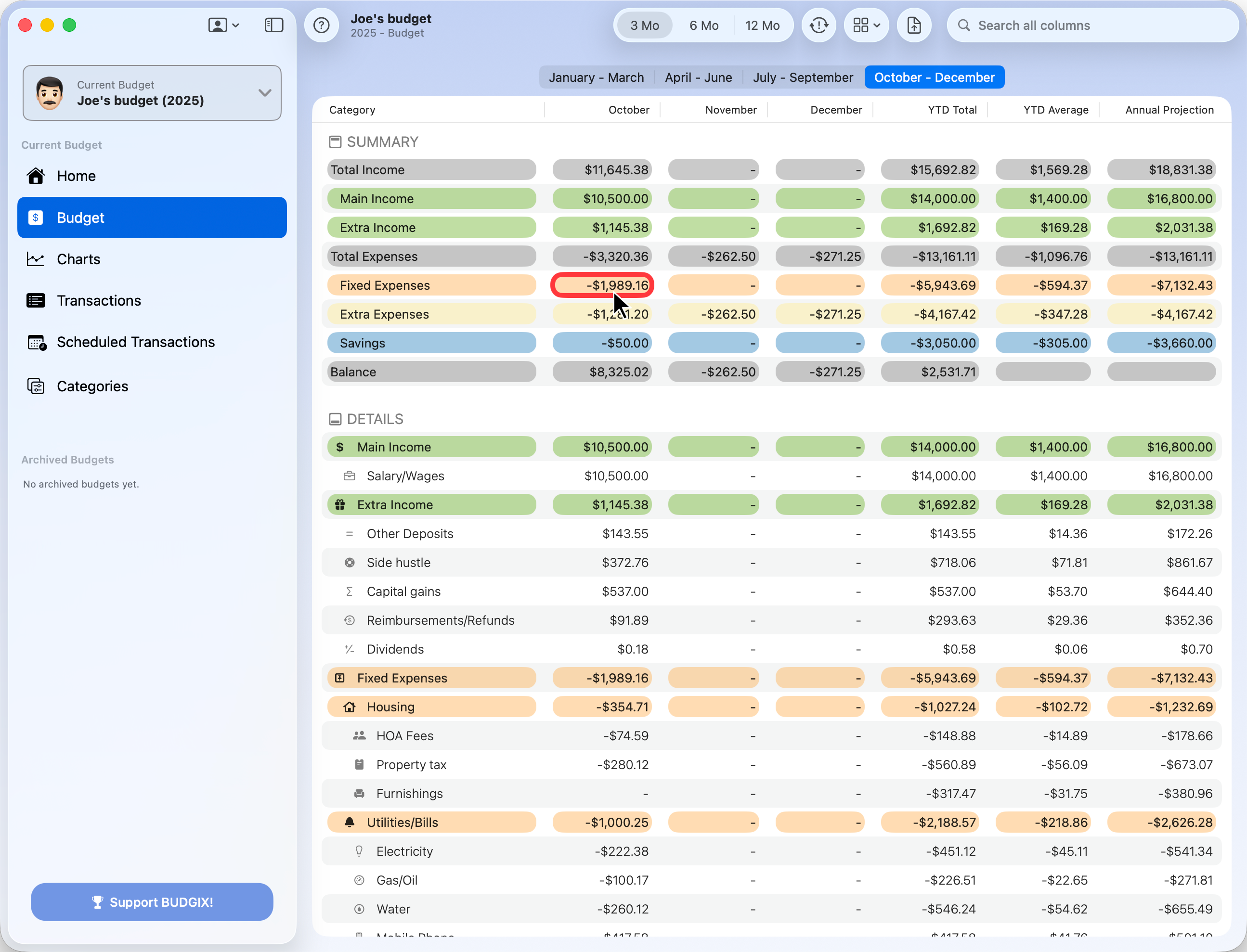The height and width of the screenshot is (952, 1247).
Task: Click the highlighted Fixed Expenses October value
Action: 602,285
